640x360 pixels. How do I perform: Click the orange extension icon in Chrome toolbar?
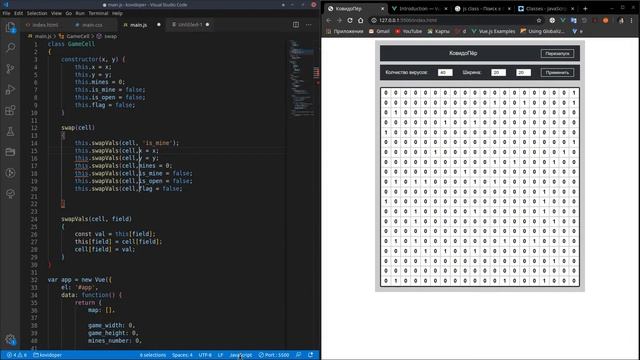click(x=605, y=20)
